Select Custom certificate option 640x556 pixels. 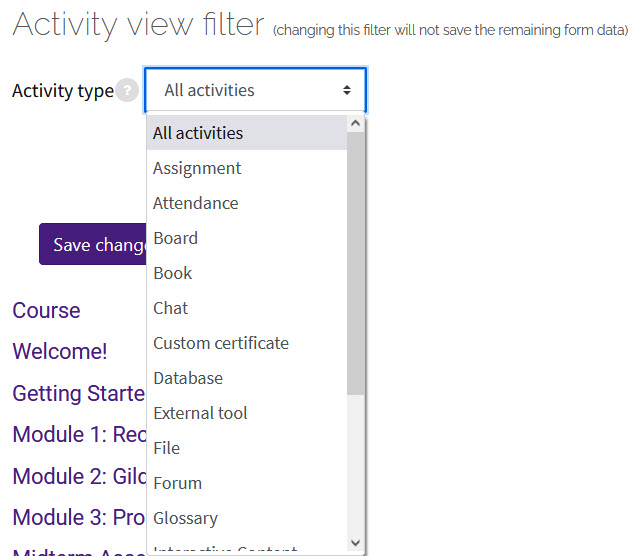pos(247,343)
